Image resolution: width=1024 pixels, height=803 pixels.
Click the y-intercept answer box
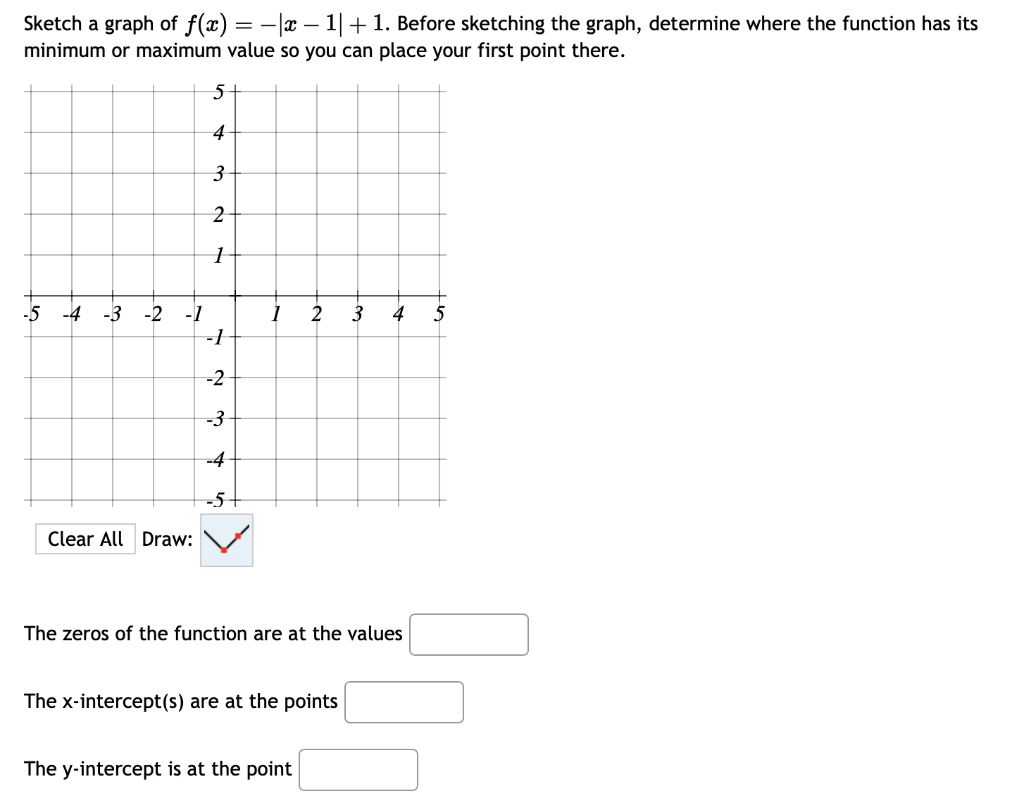pyautogui.click(x=358, y=769)
